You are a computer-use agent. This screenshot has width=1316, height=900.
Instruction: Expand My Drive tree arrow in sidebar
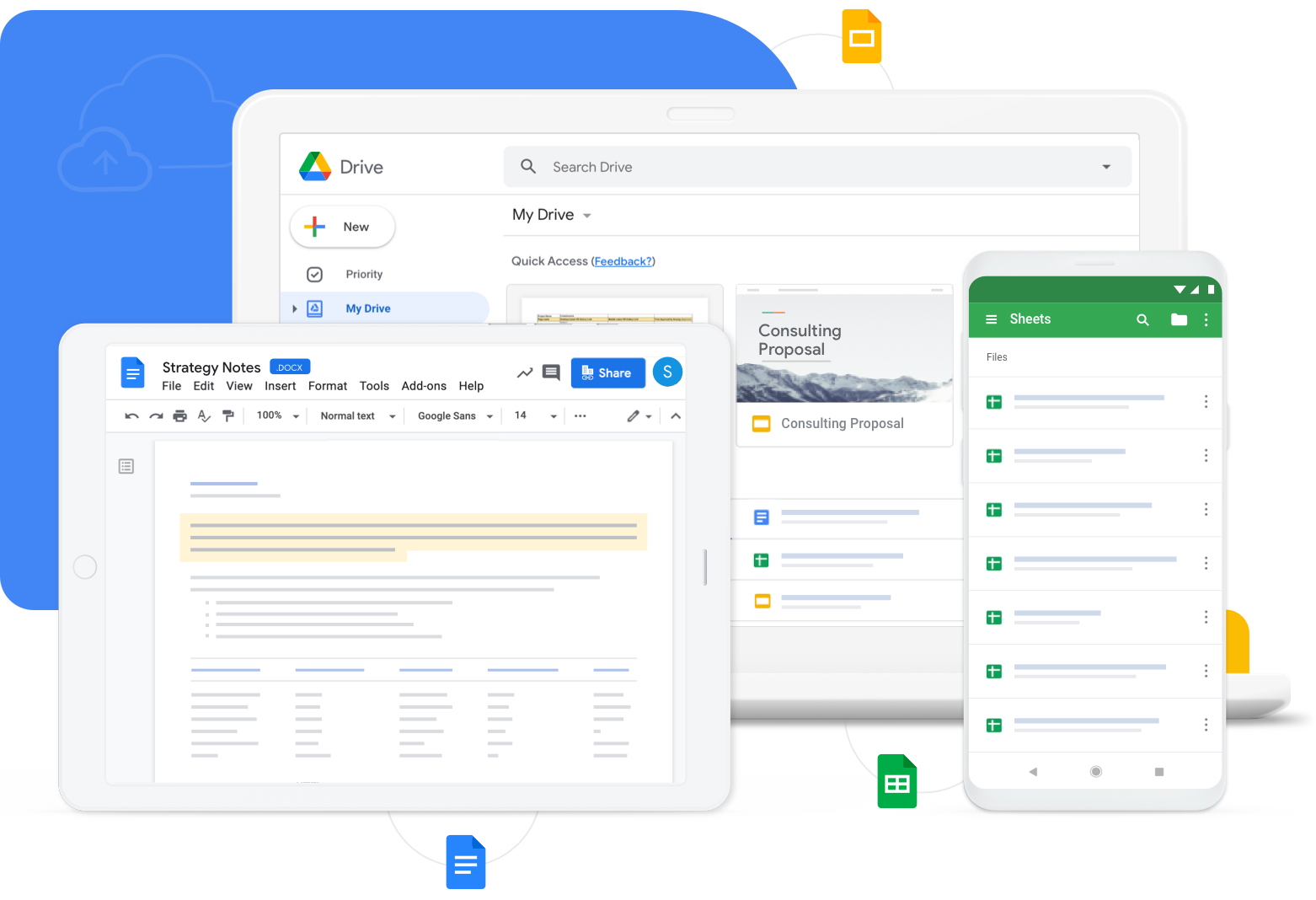[x=294, y=309]
